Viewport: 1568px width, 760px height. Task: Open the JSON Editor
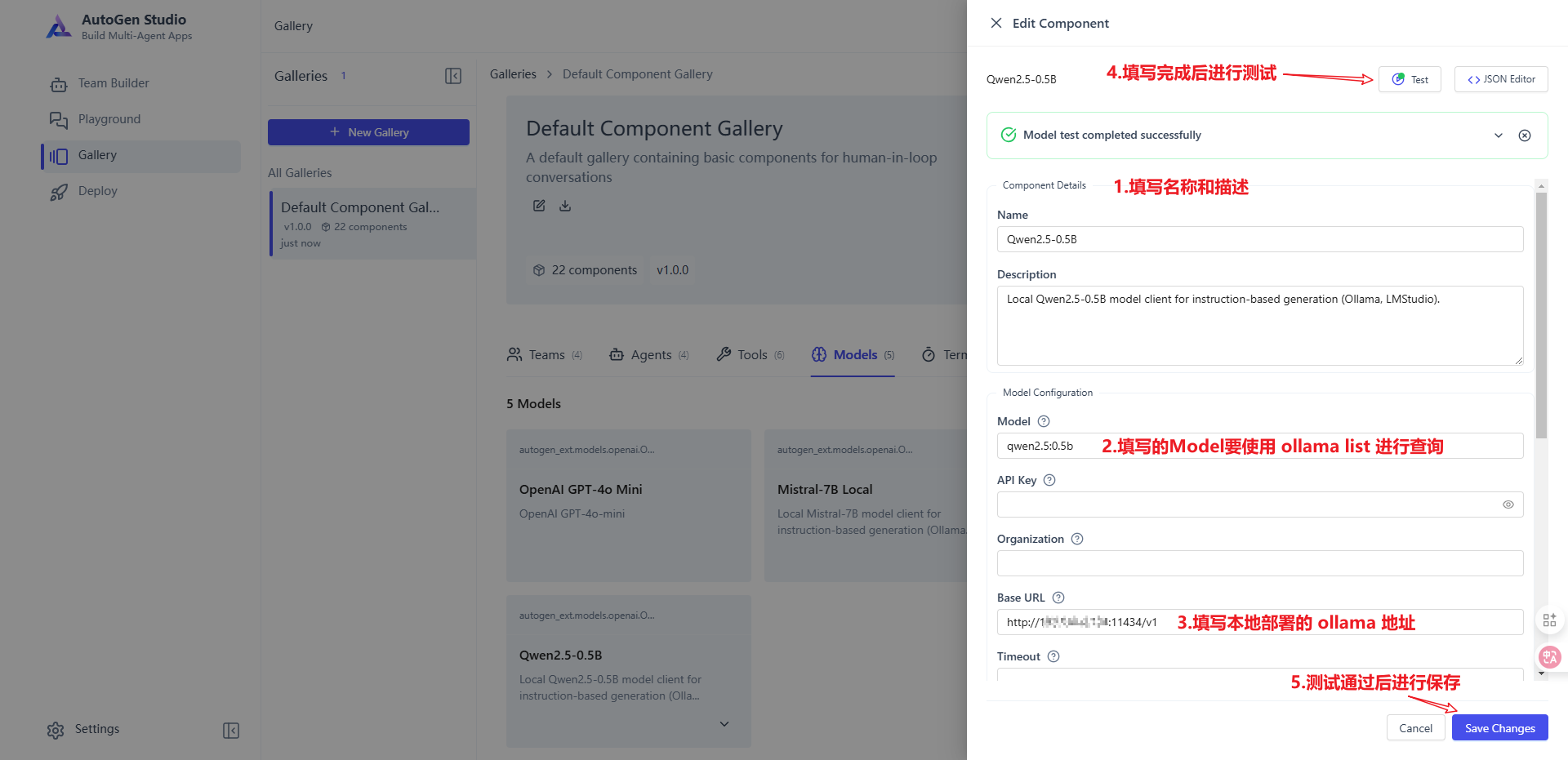[x=1501, y=79]
